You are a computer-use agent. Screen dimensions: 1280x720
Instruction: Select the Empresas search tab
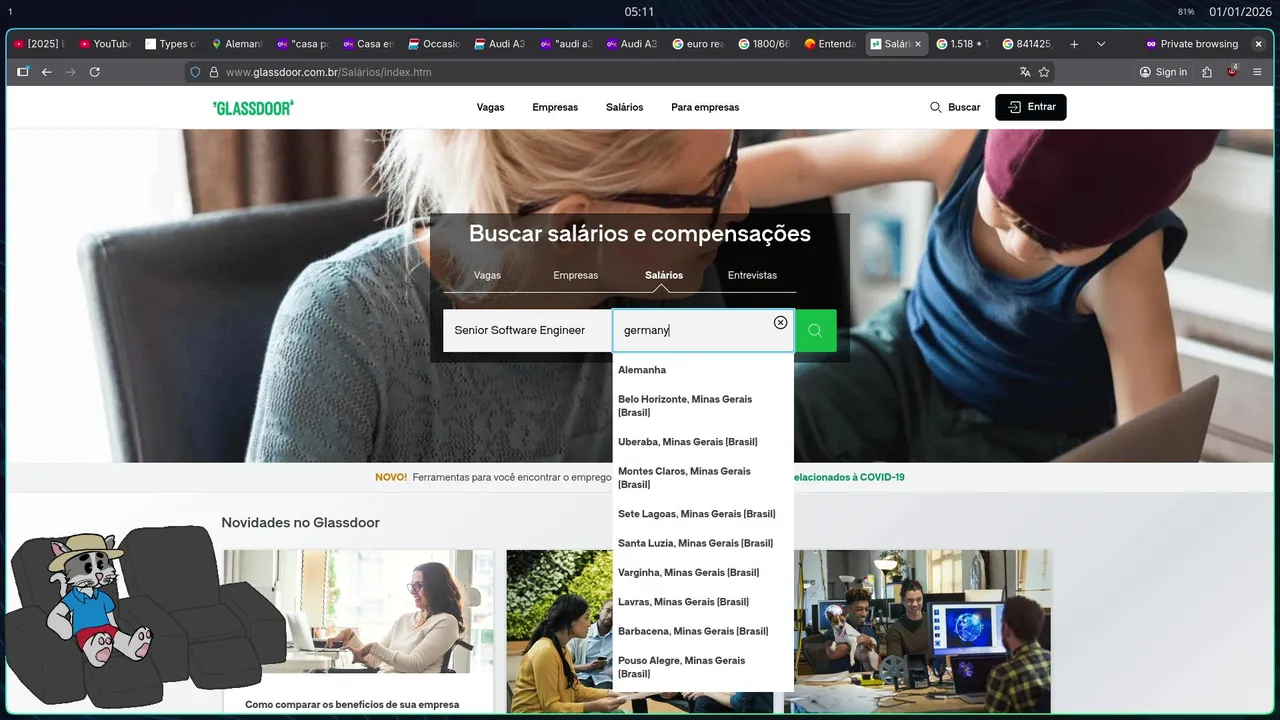575,275
